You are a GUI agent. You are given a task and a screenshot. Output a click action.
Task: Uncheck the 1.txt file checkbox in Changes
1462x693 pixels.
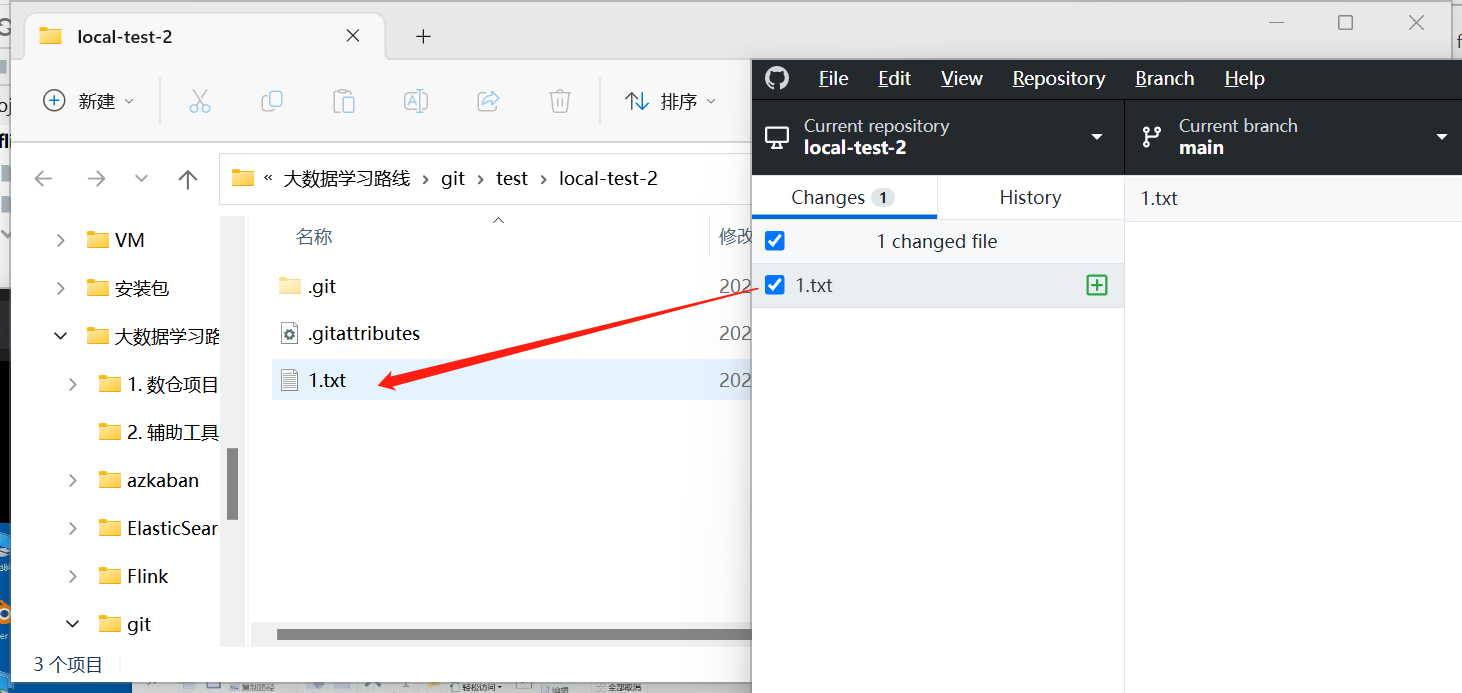click(775, 285)
